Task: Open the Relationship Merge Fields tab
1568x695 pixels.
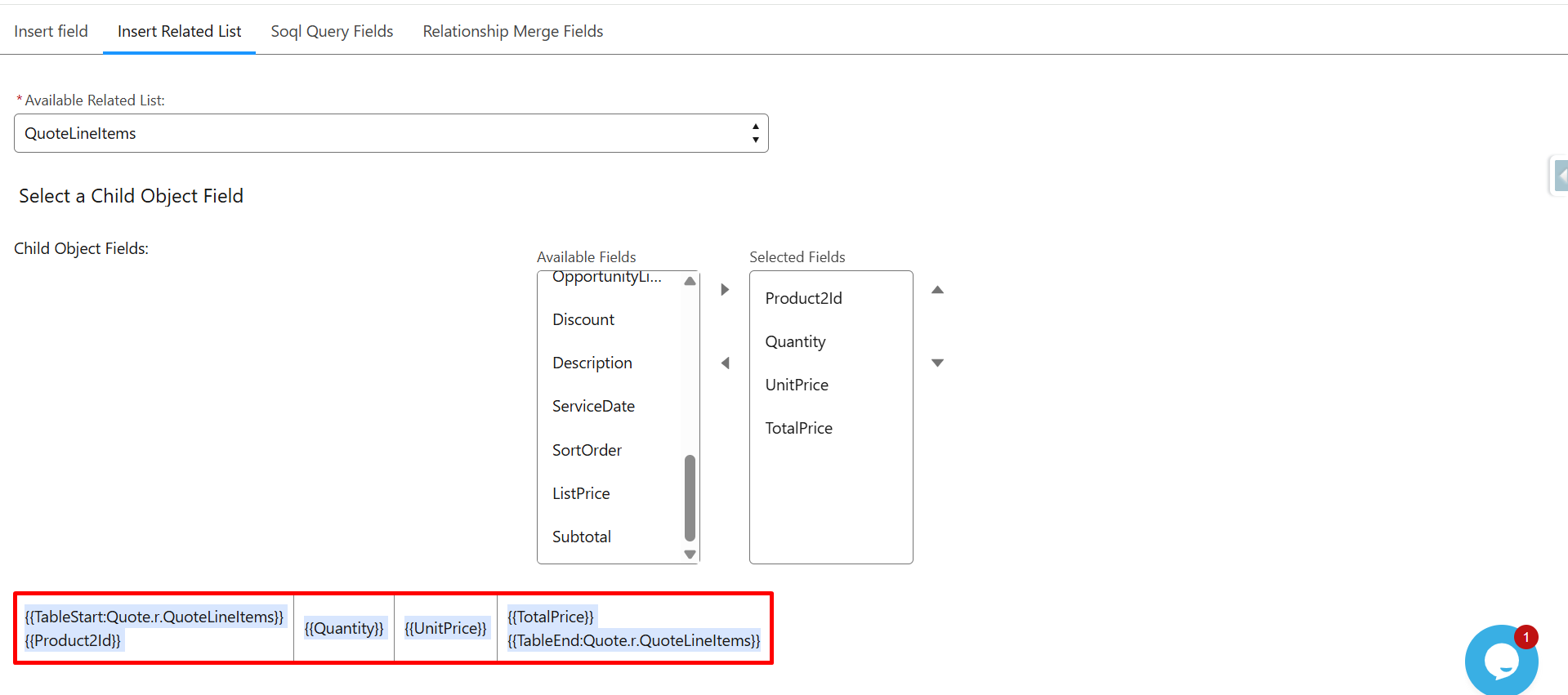Action: [512, 31]
